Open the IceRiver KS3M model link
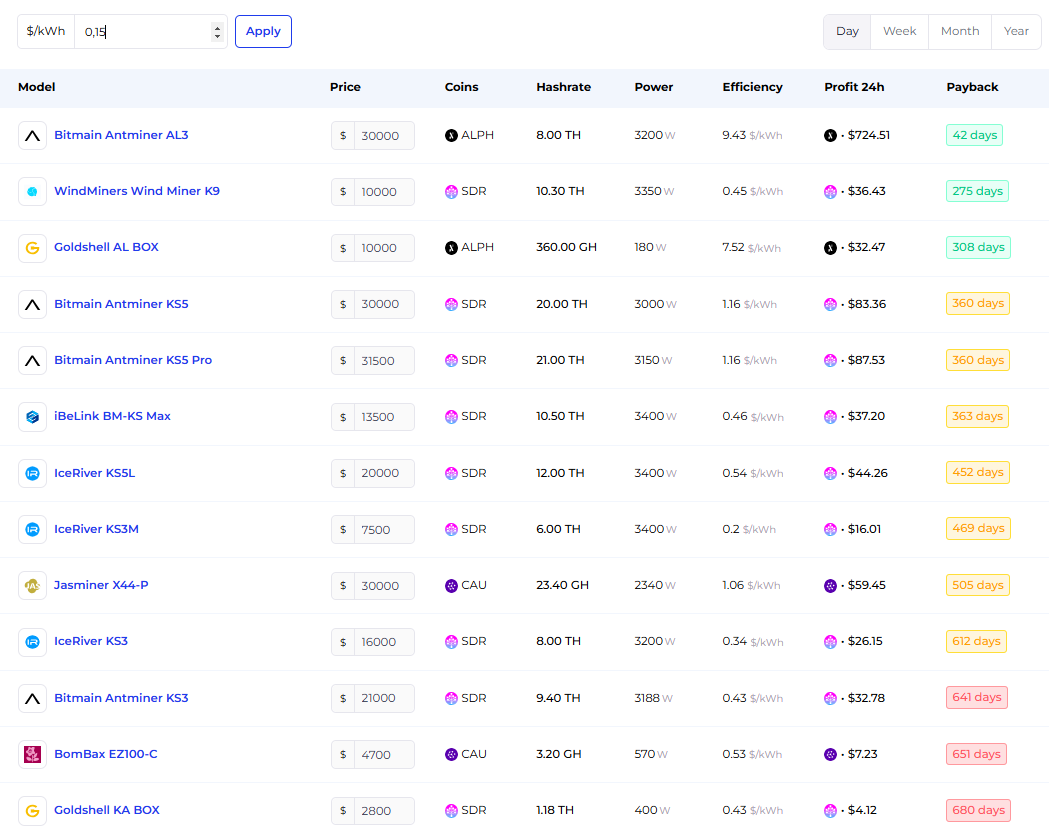 click(x=96, y=529)
